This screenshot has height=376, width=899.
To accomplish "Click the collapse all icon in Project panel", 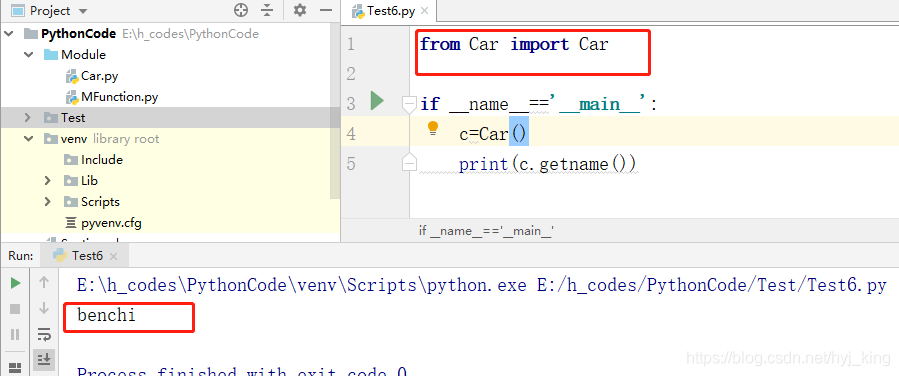I will pyautogui.click(x=267, y=10).
